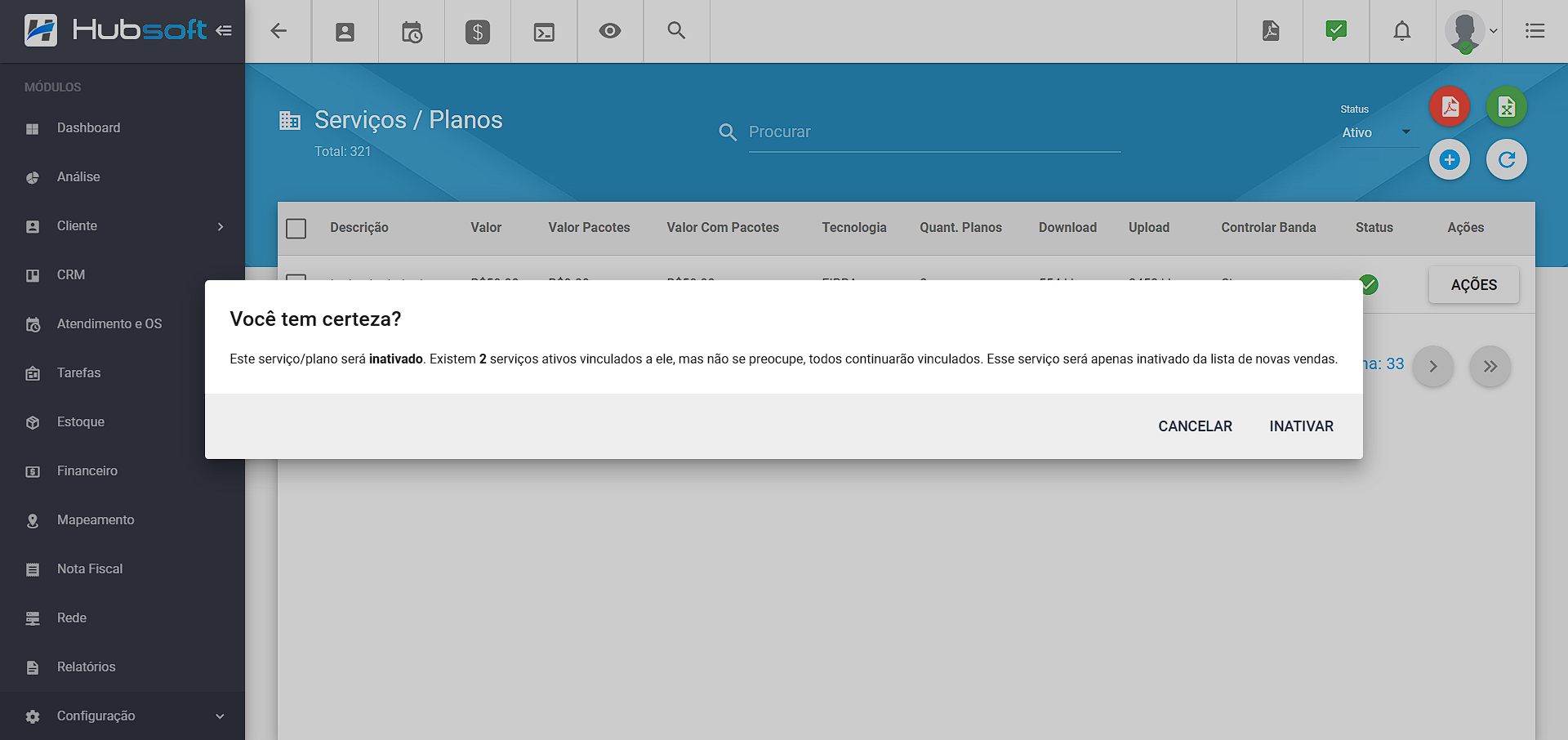Click the Hubsoft logo
The image size is (1568, 740).
[116, 30]
